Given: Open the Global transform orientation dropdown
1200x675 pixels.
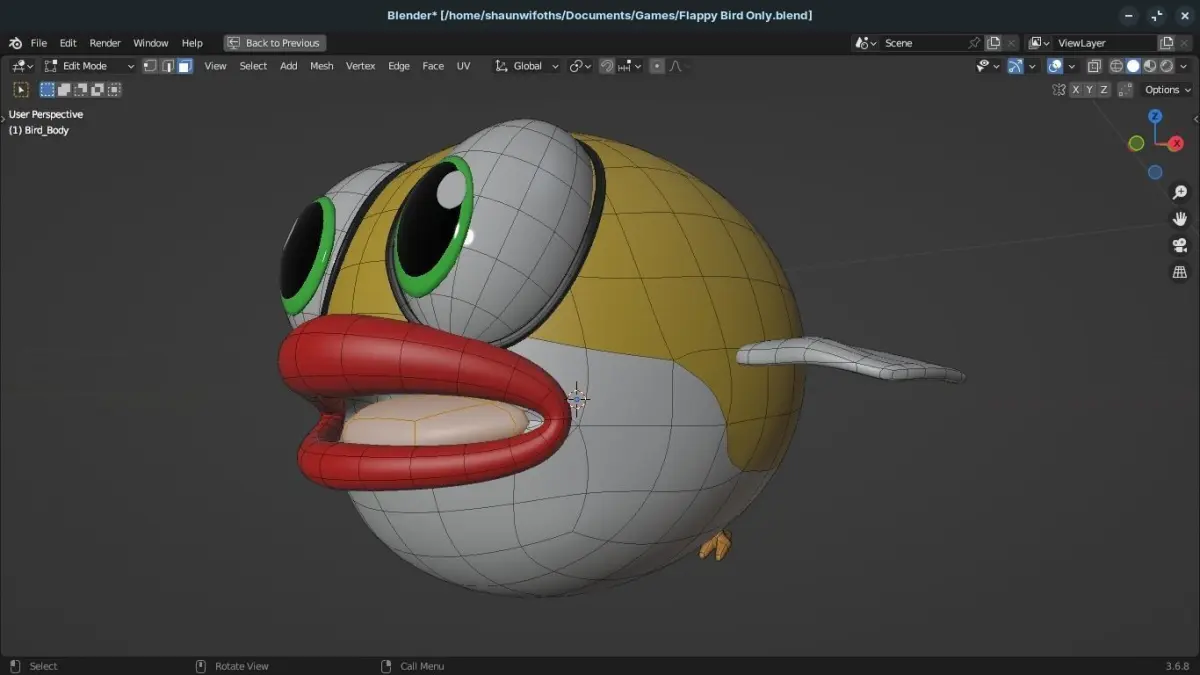Looking at the screenshot, I should click(x=527, y=66).
